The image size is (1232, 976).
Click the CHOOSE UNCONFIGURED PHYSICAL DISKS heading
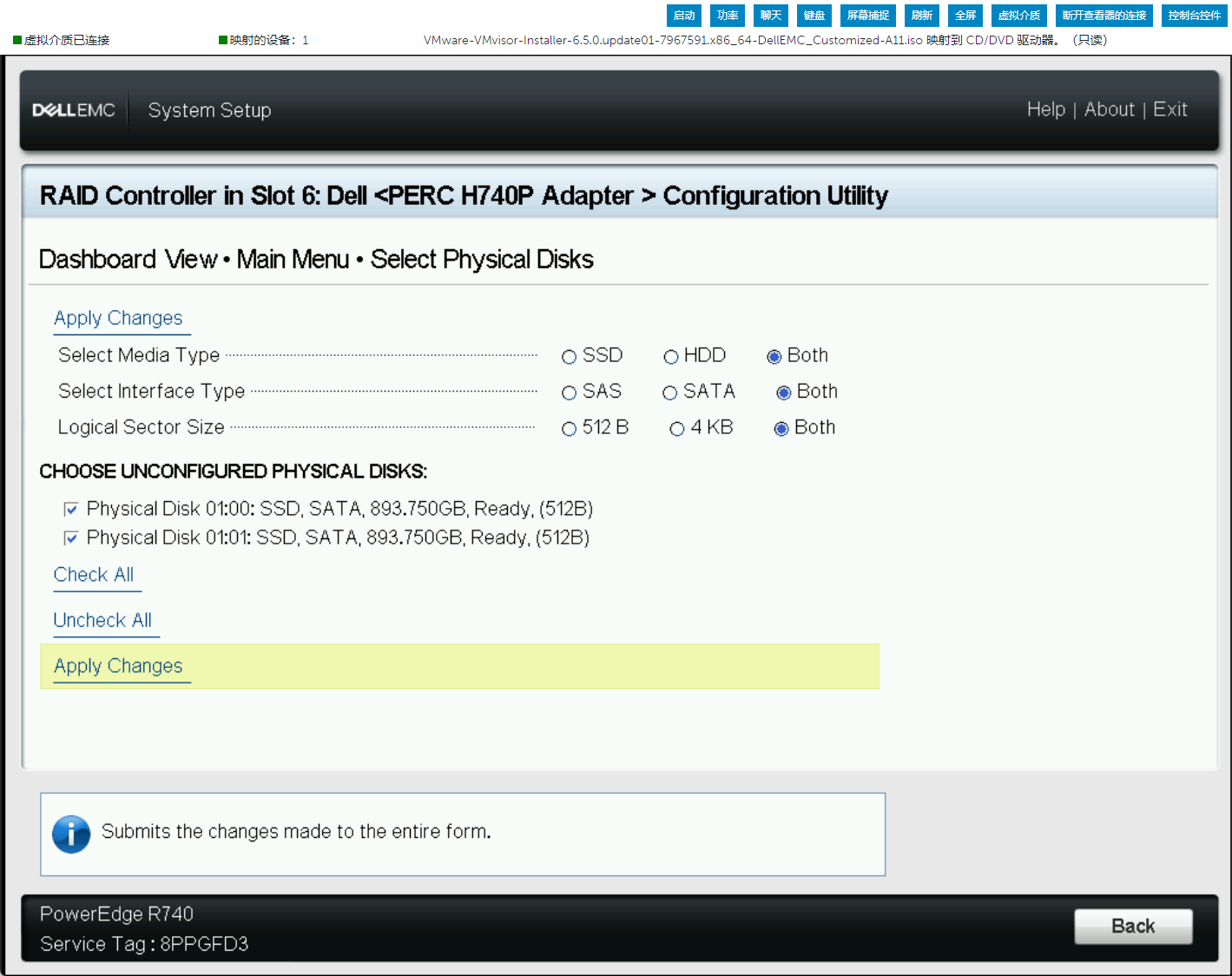(233, 472)
